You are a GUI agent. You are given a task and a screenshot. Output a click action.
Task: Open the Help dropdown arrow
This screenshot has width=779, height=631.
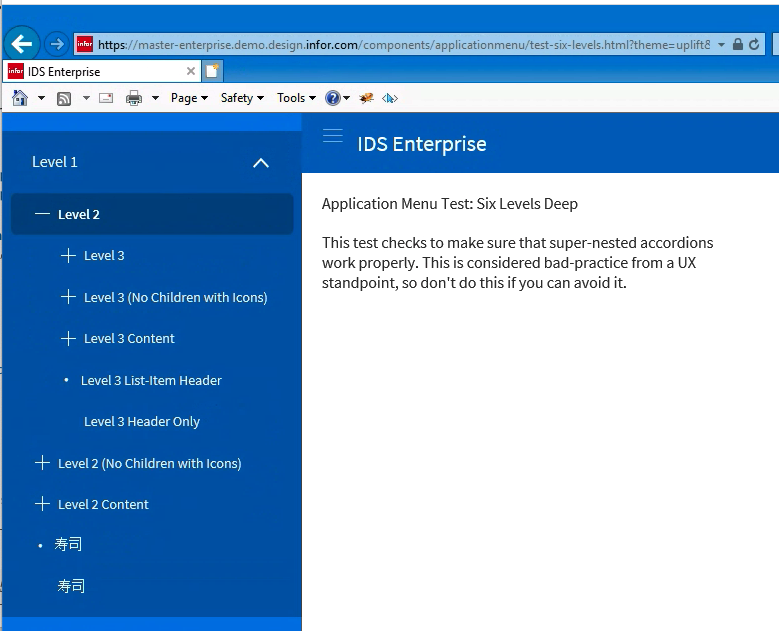346,98
